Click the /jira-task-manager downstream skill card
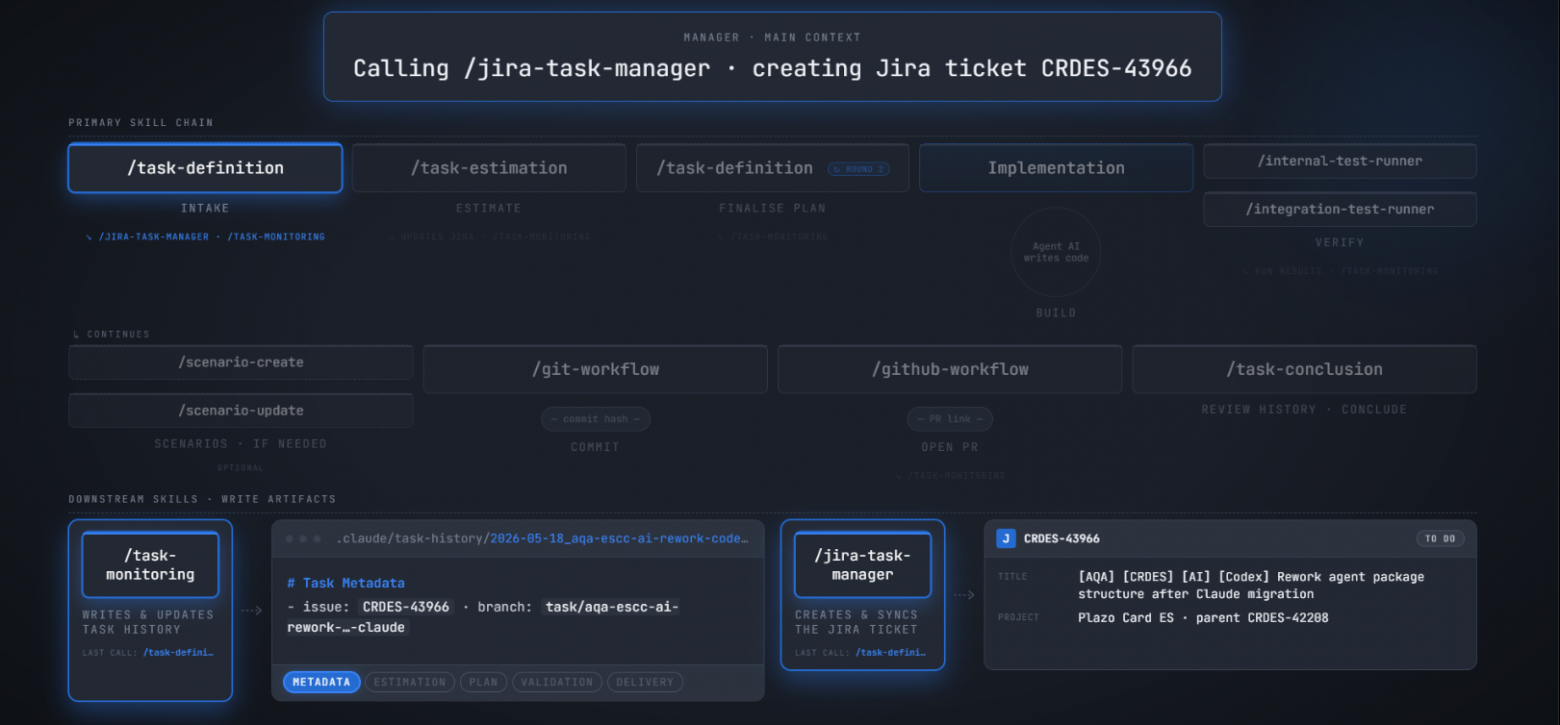1560x725 pixels. (862, 565)
